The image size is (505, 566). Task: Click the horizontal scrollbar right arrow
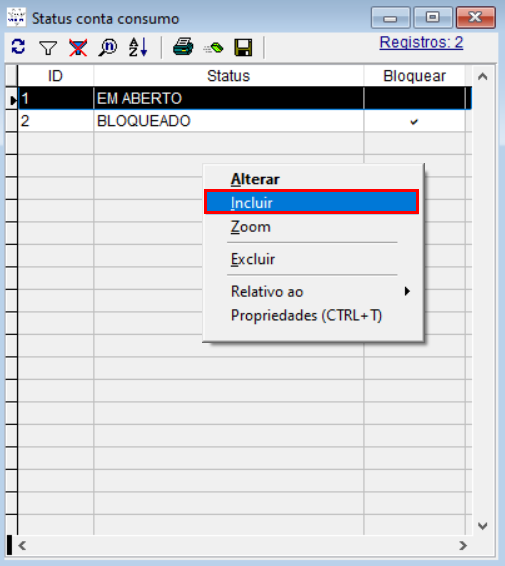pyautogui.click(x=463, y=545)
